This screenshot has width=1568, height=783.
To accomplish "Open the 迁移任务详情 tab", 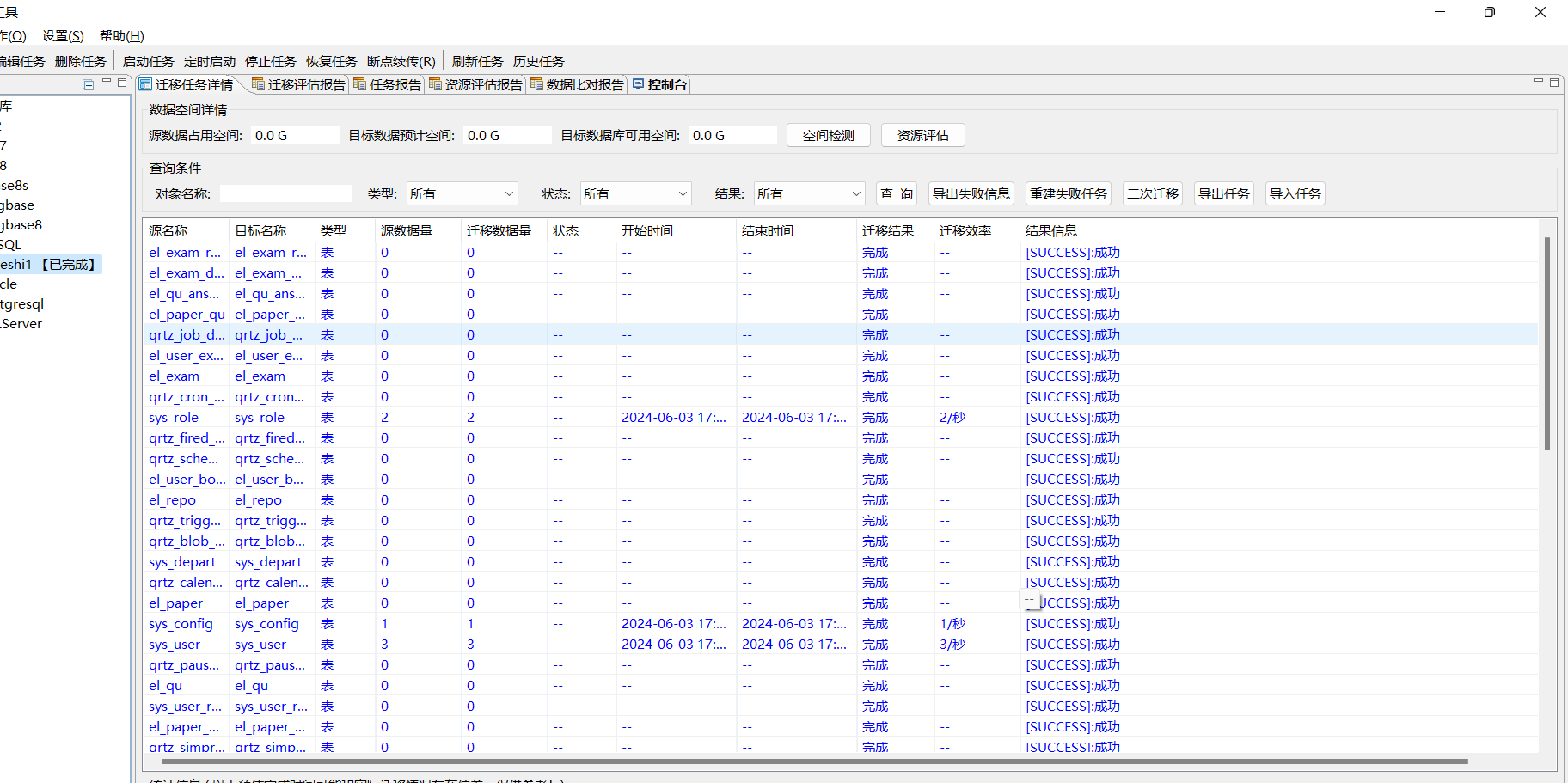I will (187, 84).
